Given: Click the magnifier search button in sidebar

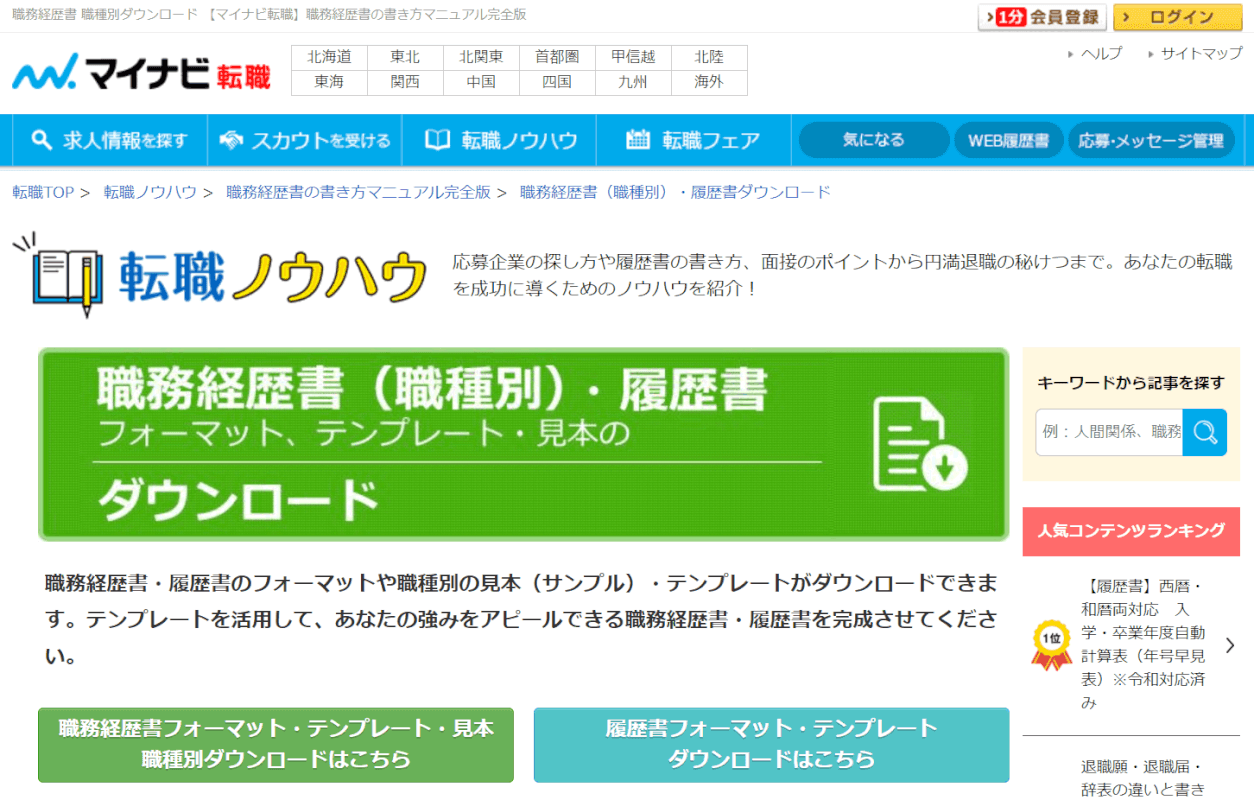Looking at the screenshot, I should pos(1204,432).
